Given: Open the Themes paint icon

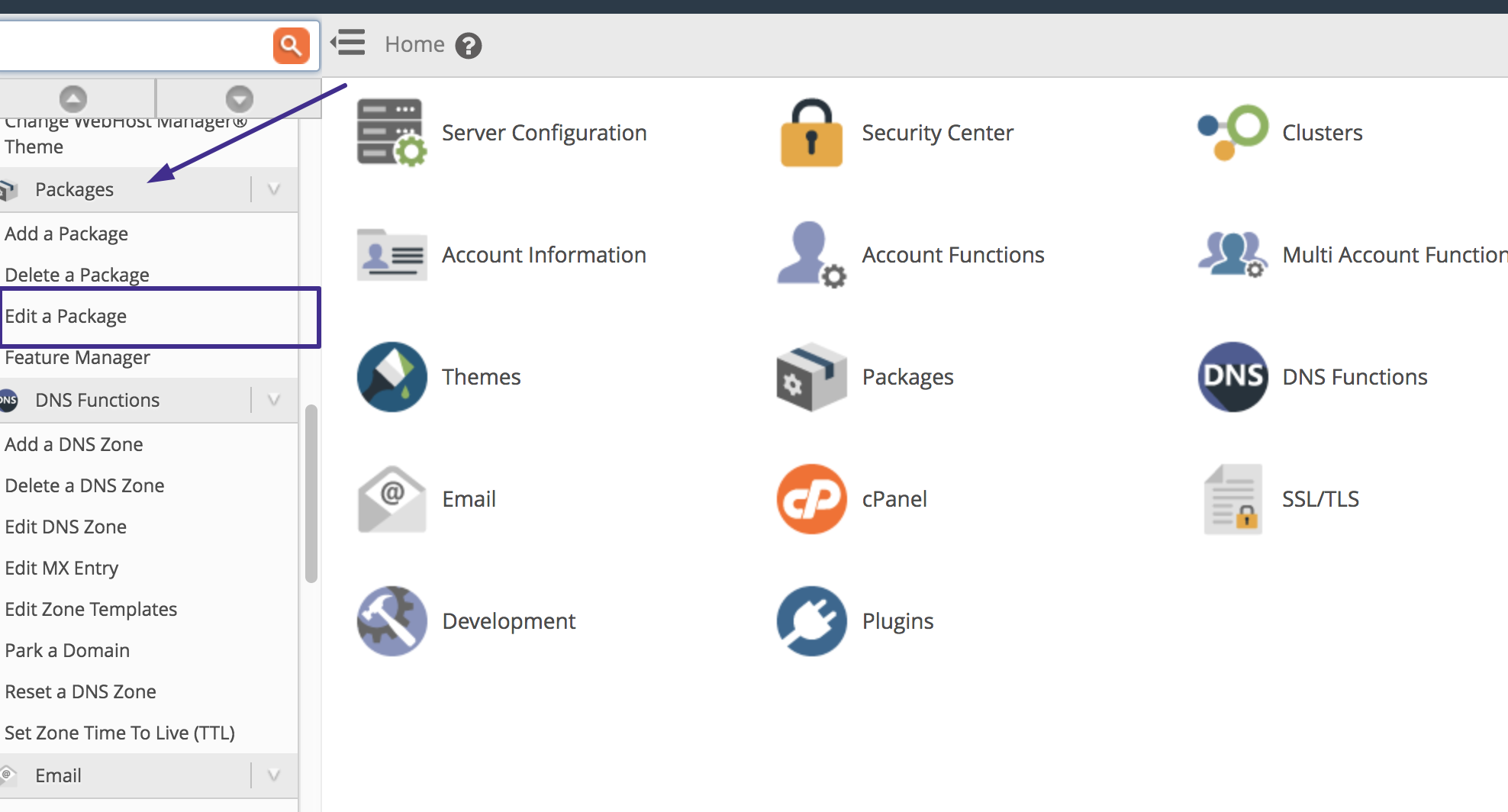Looking at the screenshot, I should (x=391, y=376).
